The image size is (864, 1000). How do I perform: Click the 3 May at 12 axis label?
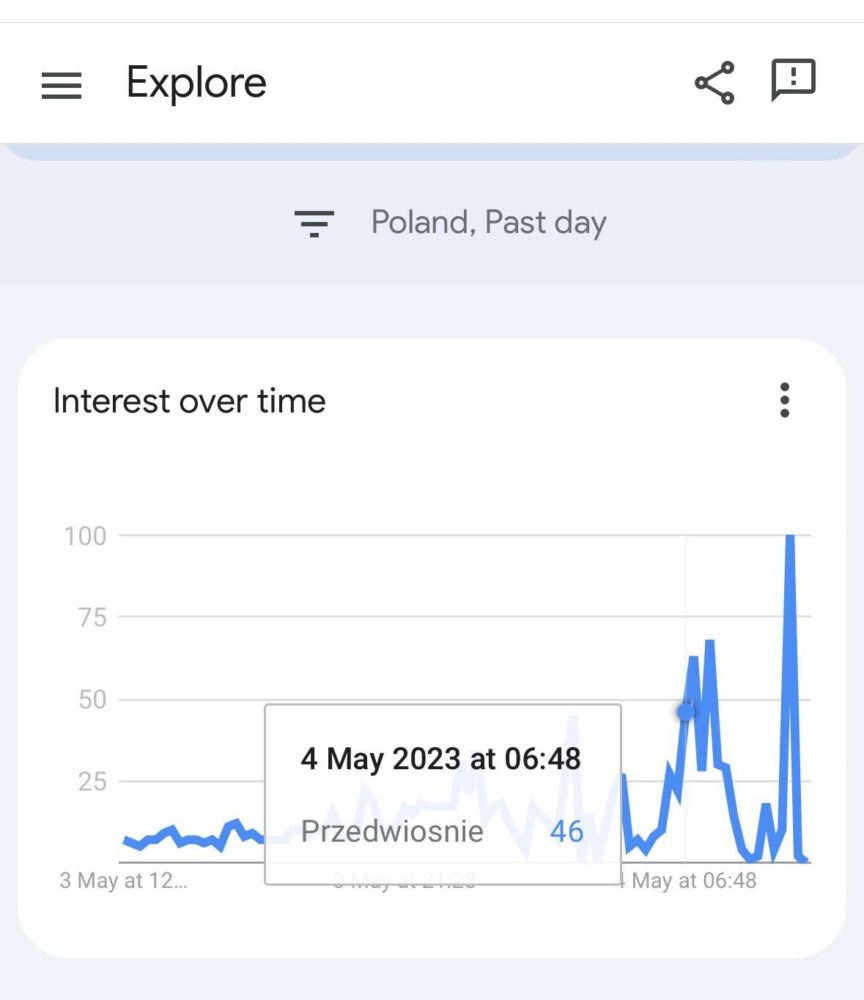pos(124,881)
